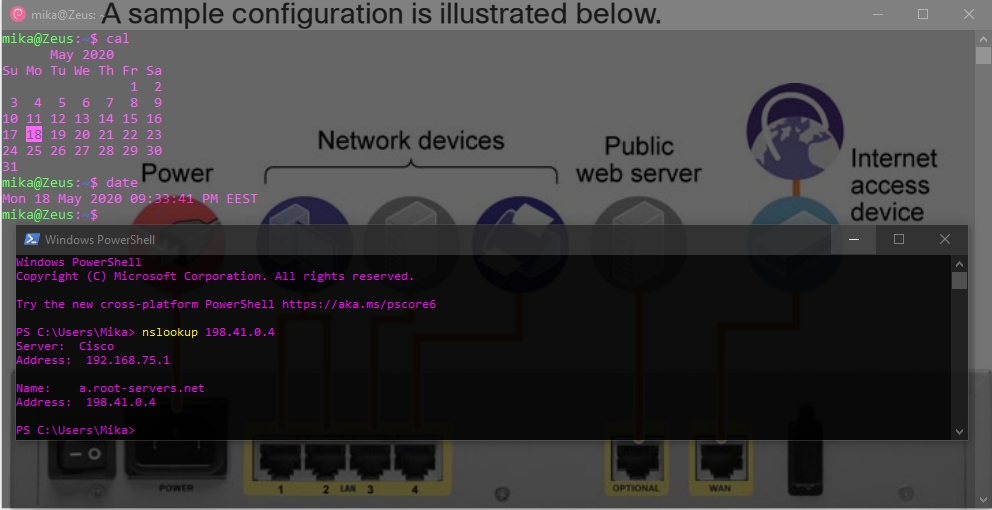Maximize the mika@Zeus terminal window
This screenshot has height=510, width=992.
[923, 14]
